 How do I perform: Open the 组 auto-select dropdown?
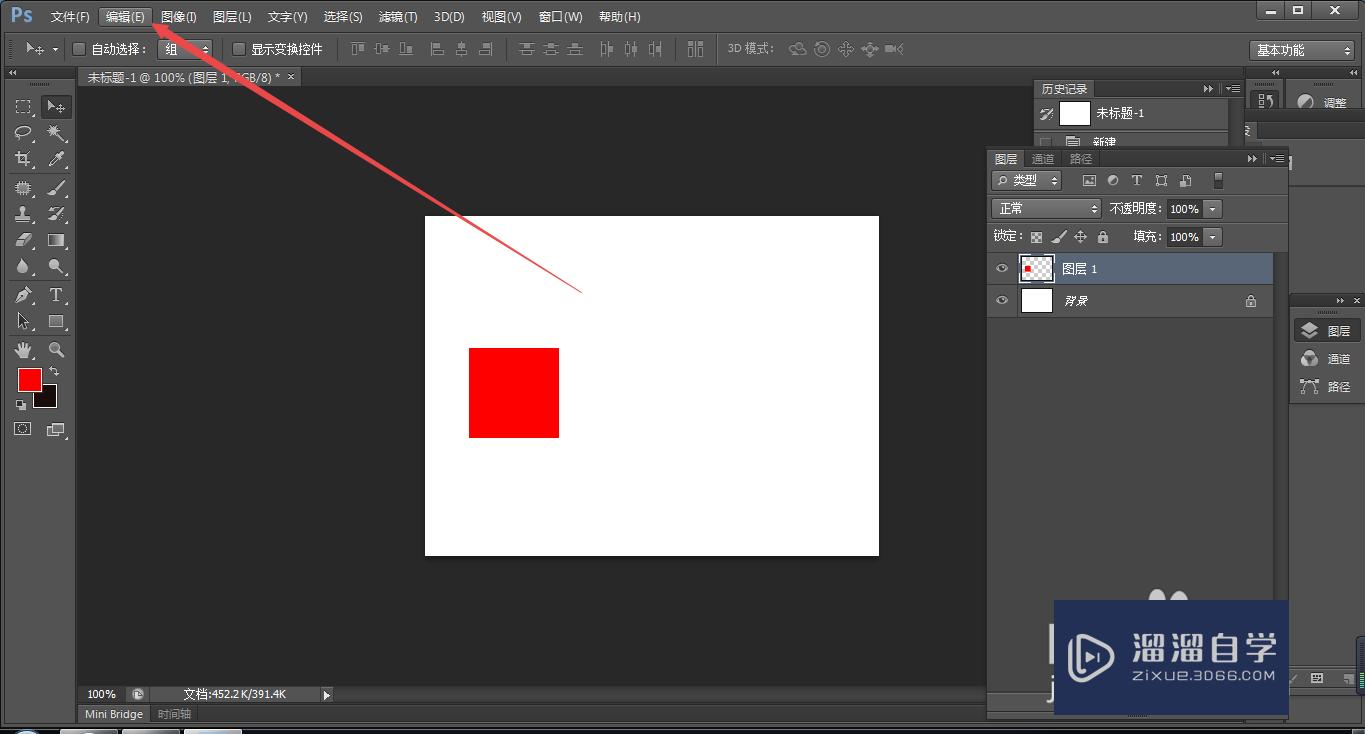click(x=185, y=49)
